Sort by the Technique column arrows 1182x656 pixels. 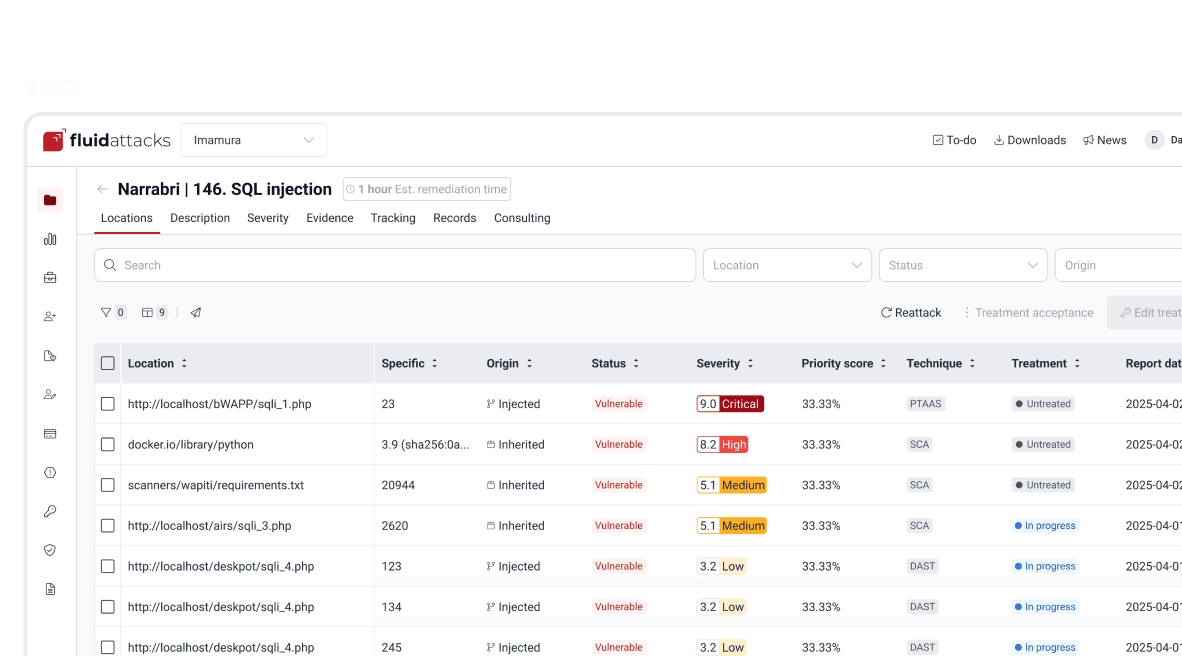pyautogui.click(x=972, y=363)
